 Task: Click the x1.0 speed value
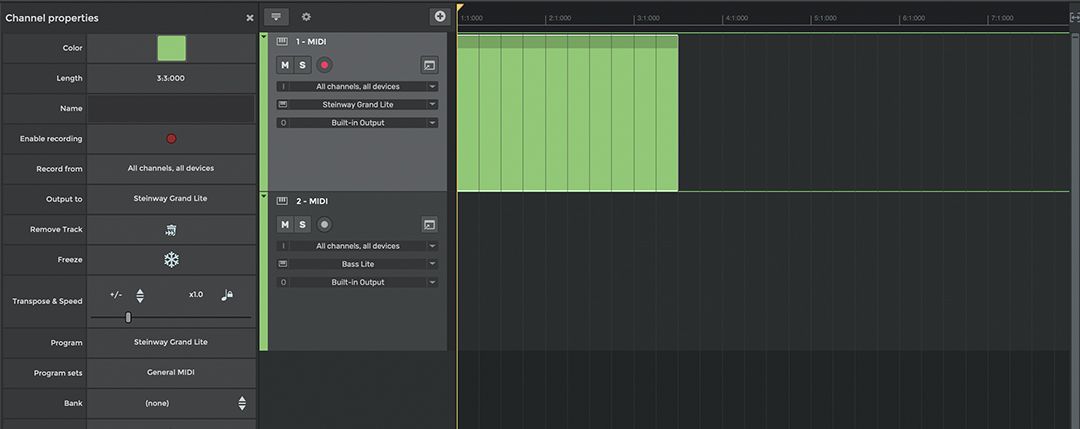pos(196,295)
